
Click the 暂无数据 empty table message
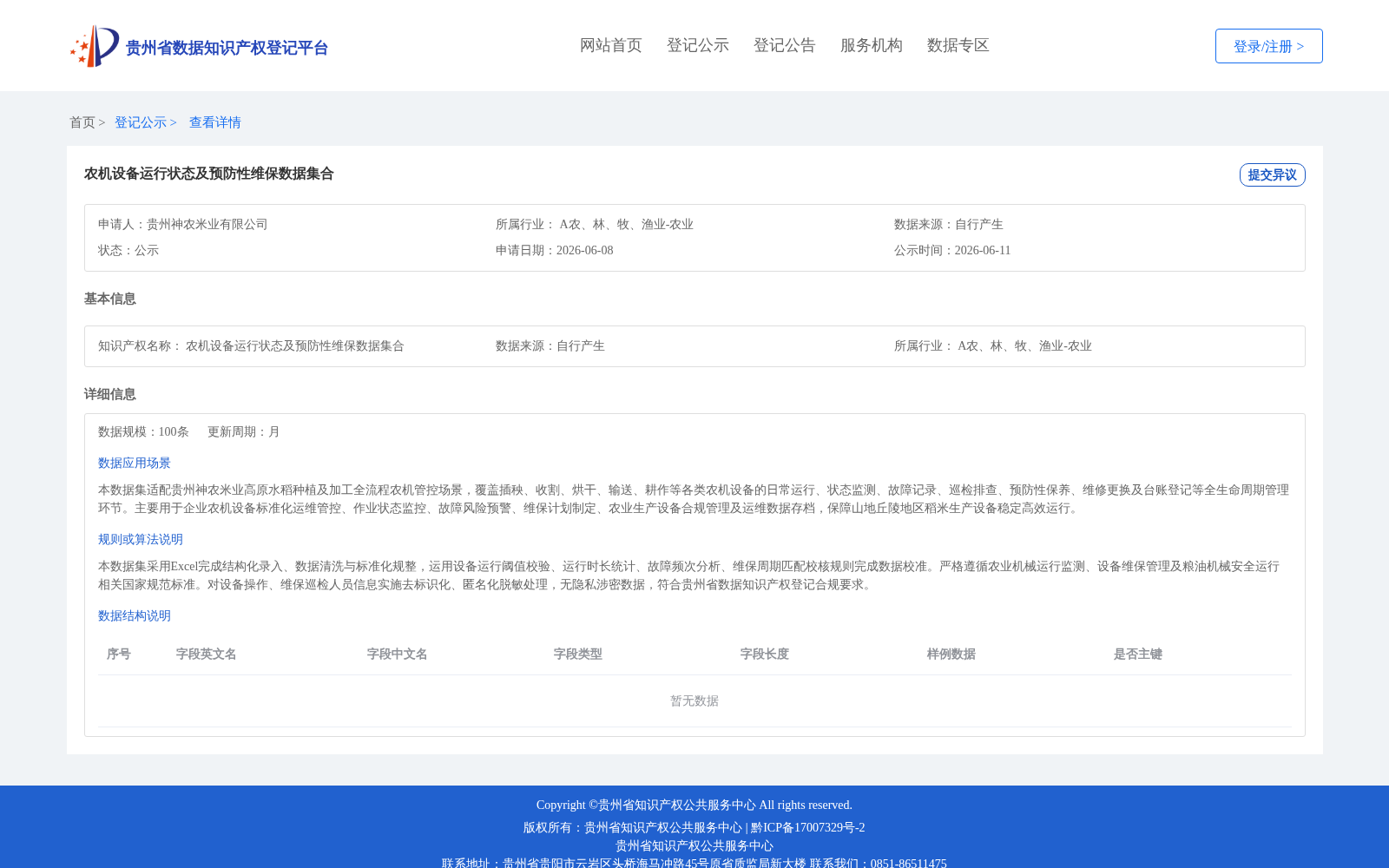click(694, 700)
